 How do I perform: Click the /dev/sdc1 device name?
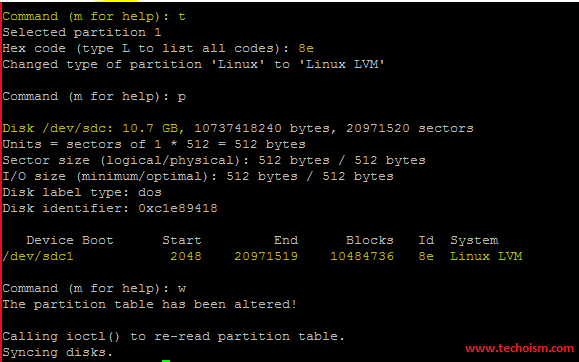click(38, 256)
